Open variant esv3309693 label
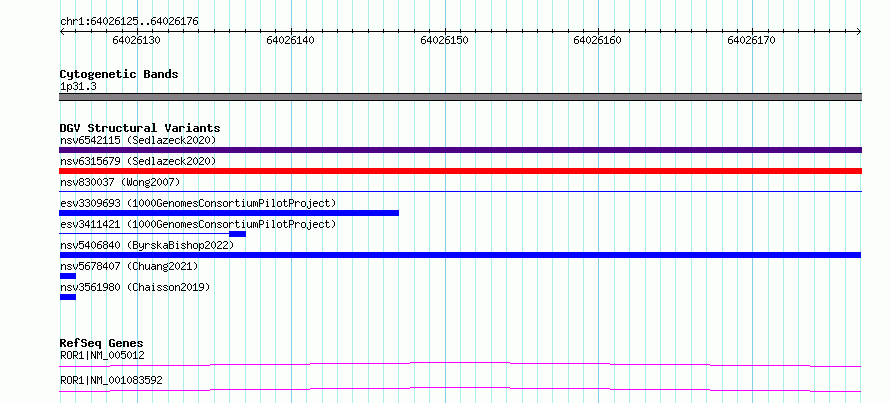The width and height of the screenshot is (890, 403). (198, 203)
